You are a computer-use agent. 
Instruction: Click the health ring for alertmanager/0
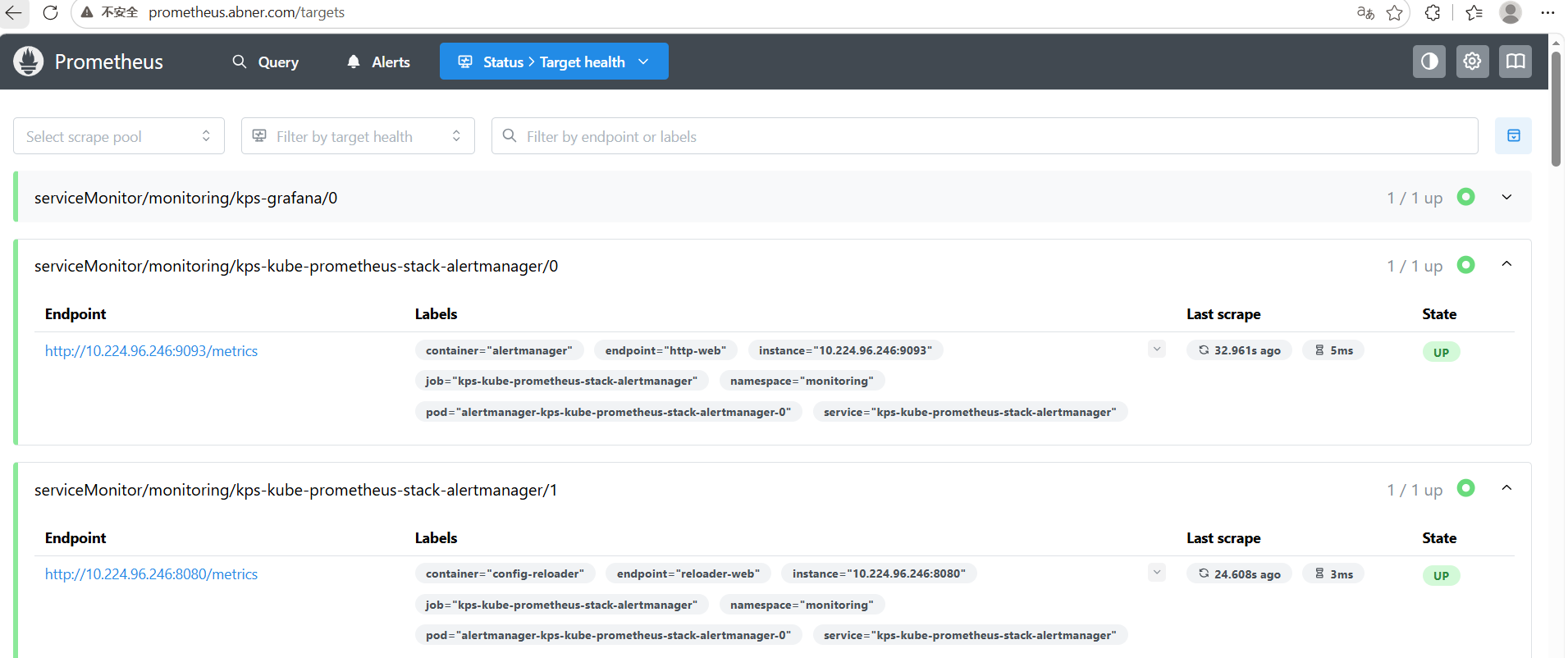click(1466, 265)
